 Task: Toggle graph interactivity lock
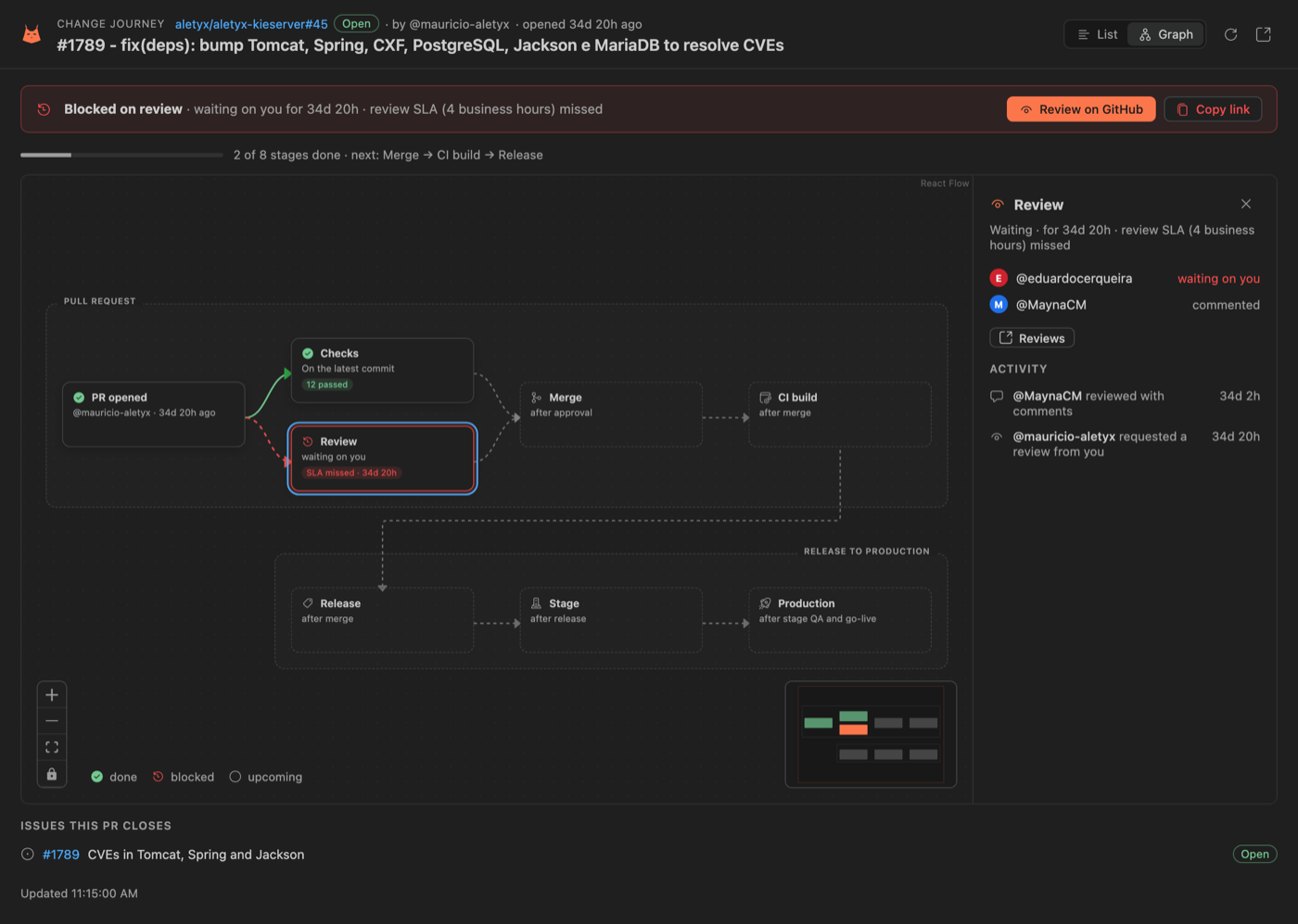52,774
